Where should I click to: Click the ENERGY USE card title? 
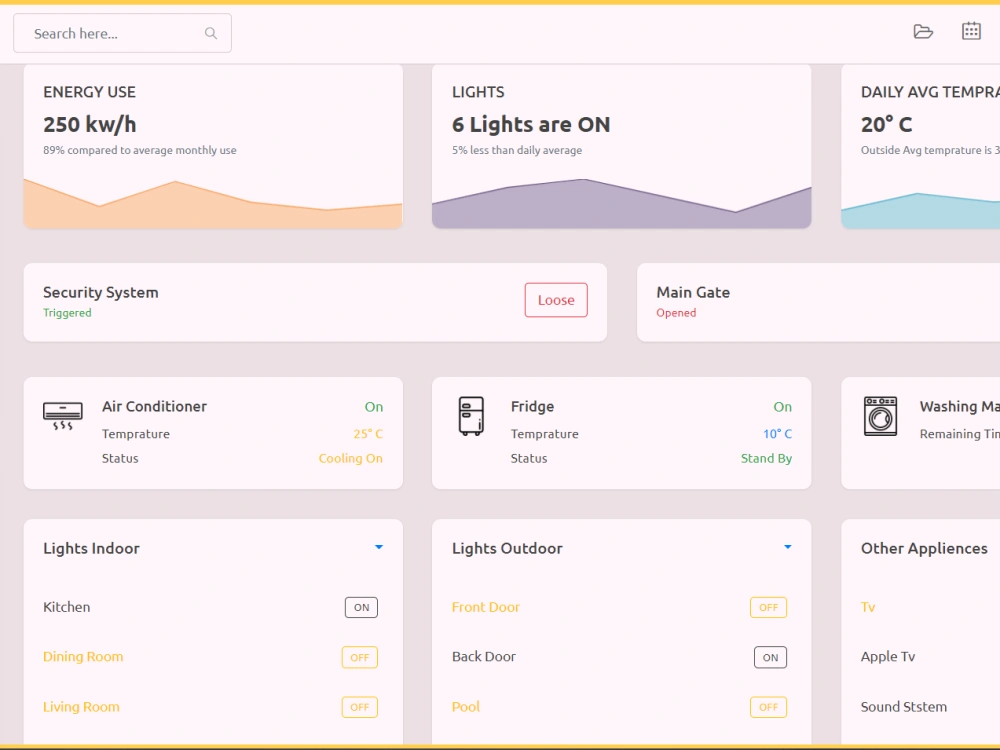point(89,92)
